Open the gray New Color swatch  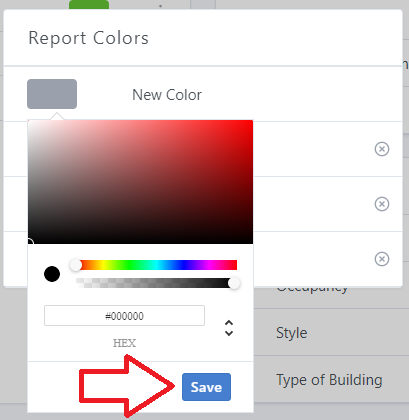(x=52, y=94)
